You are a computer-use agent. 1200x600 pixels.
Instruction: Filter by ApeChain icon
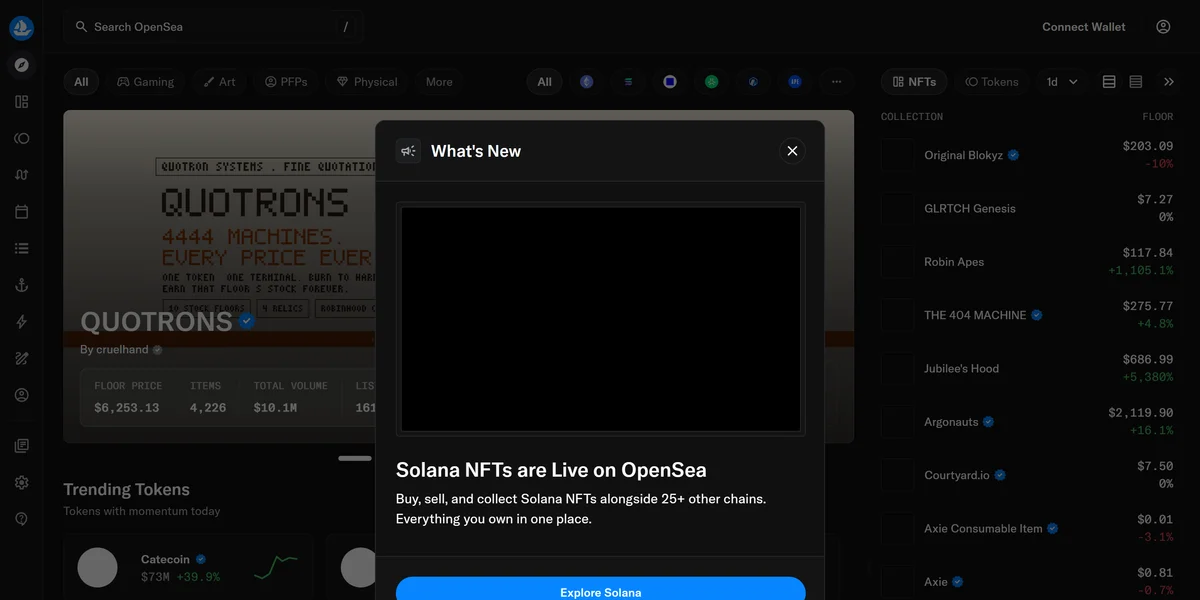[795, 82]
